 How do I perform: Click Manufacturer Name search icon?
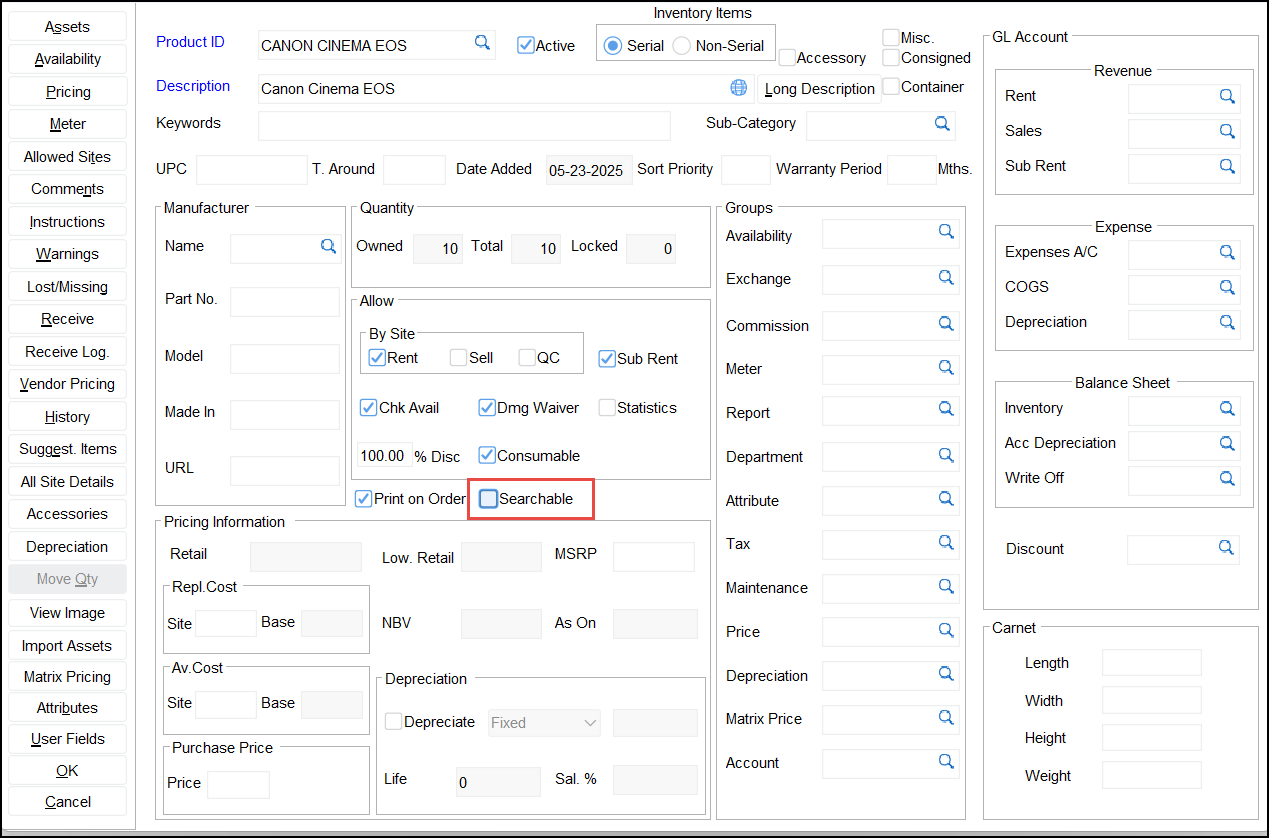[x=328, y=246]
